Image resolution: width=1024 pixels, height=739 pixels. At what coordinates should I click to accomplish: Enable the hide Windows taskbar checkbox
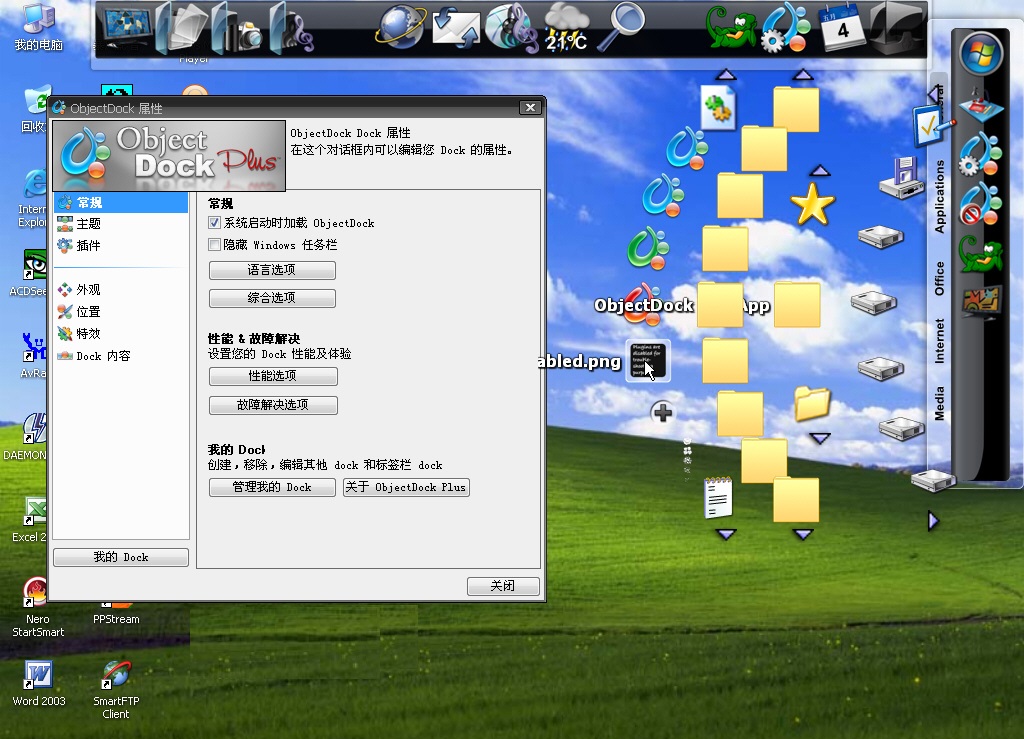click(214, 245)
